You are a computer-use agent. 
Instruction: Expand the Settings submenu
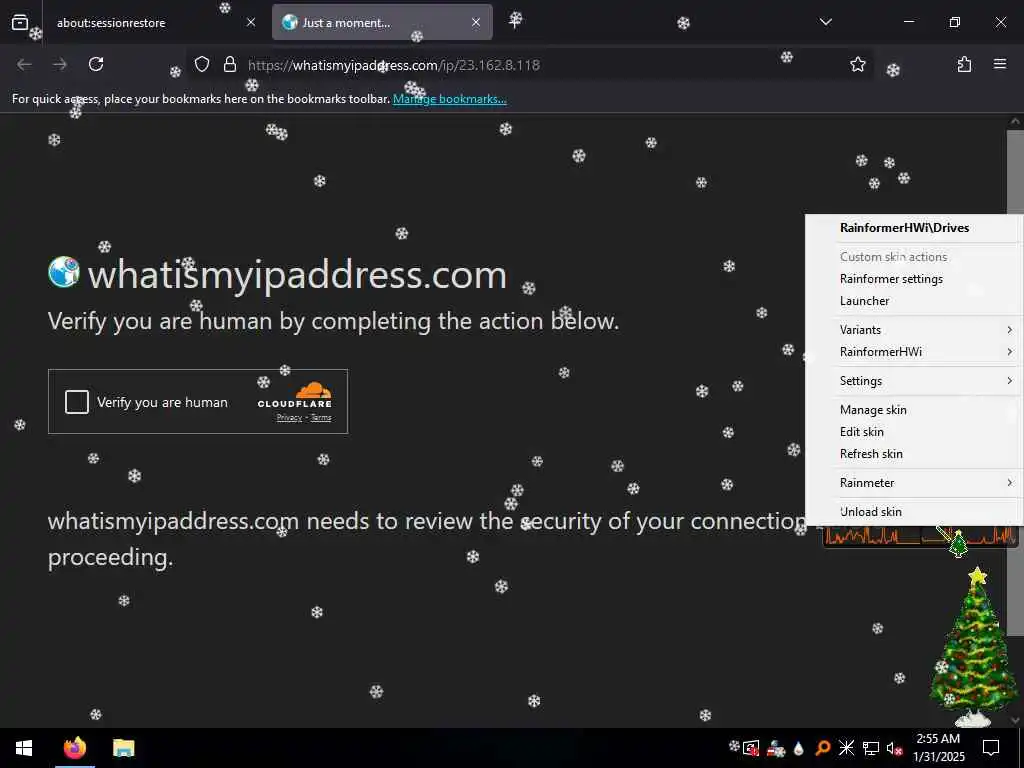coord(914,381)
